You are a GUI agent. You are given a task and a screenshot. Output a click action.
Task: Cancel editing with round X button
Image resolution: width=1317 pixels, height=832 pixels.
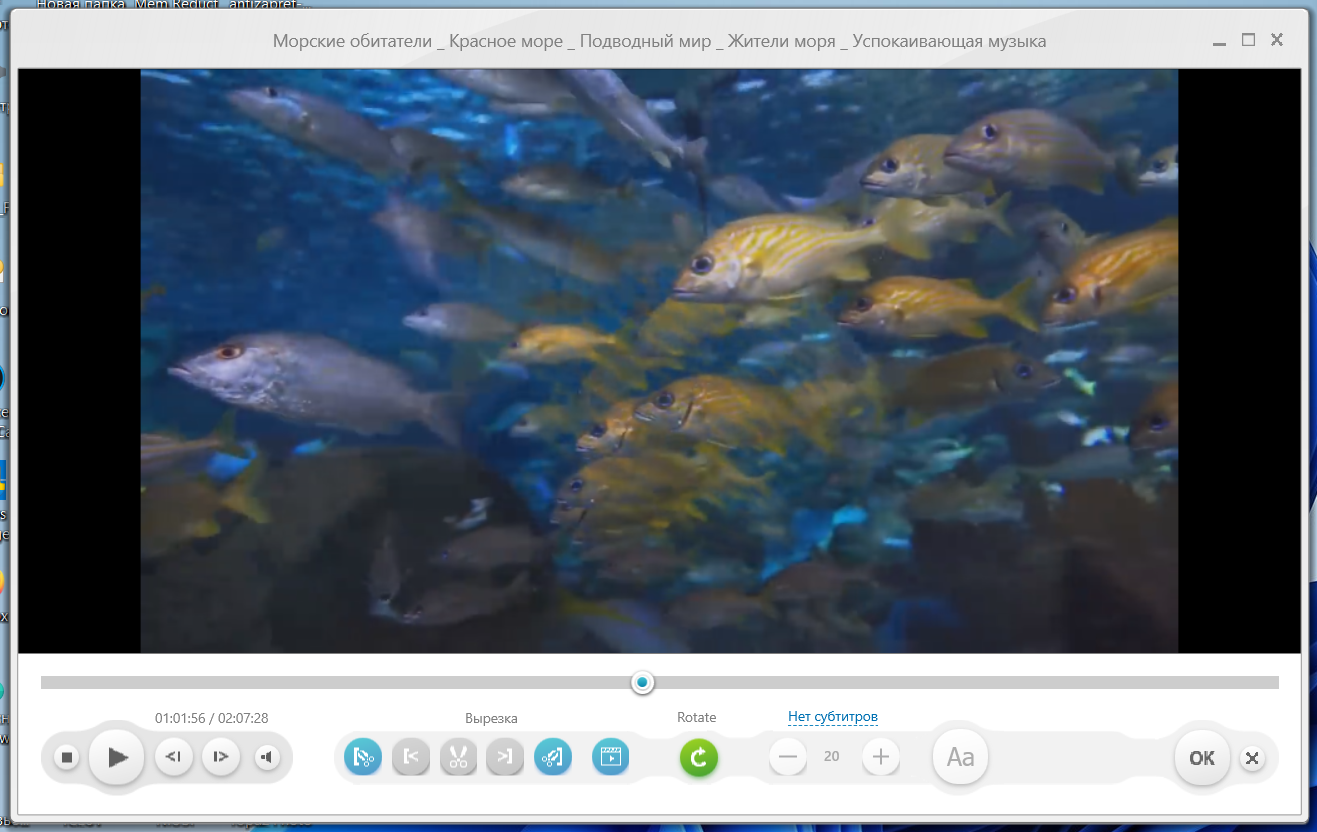coord(1252,758)
